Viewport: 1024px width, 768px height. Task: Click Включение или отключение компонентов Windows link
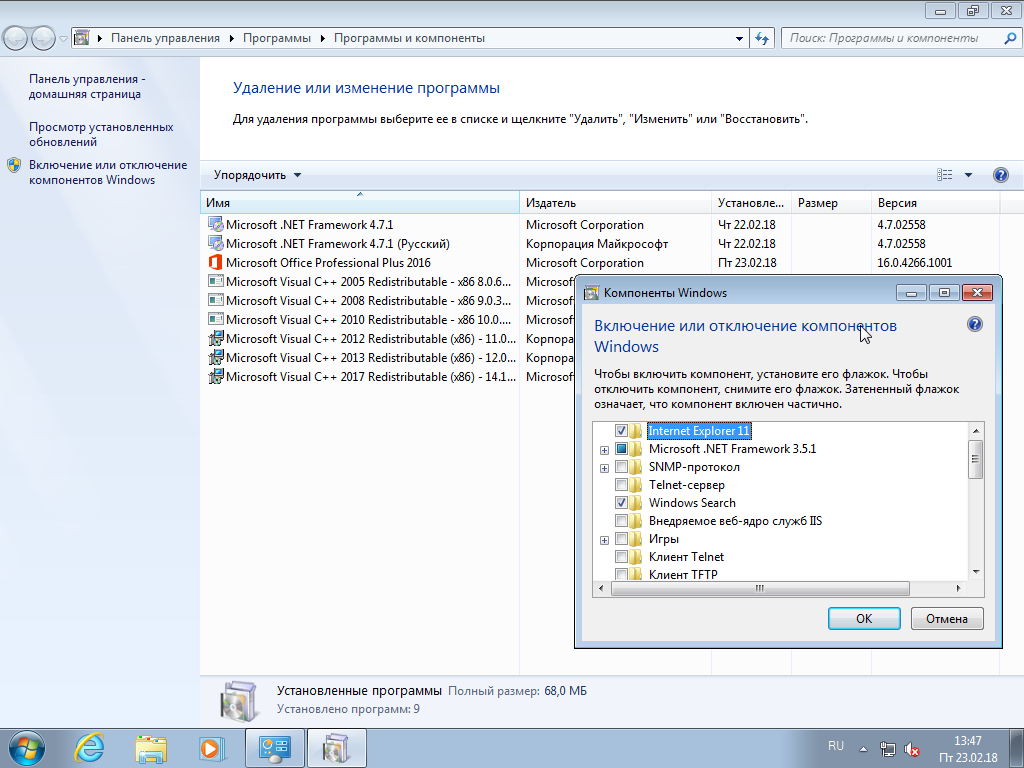tap(108, 172)
